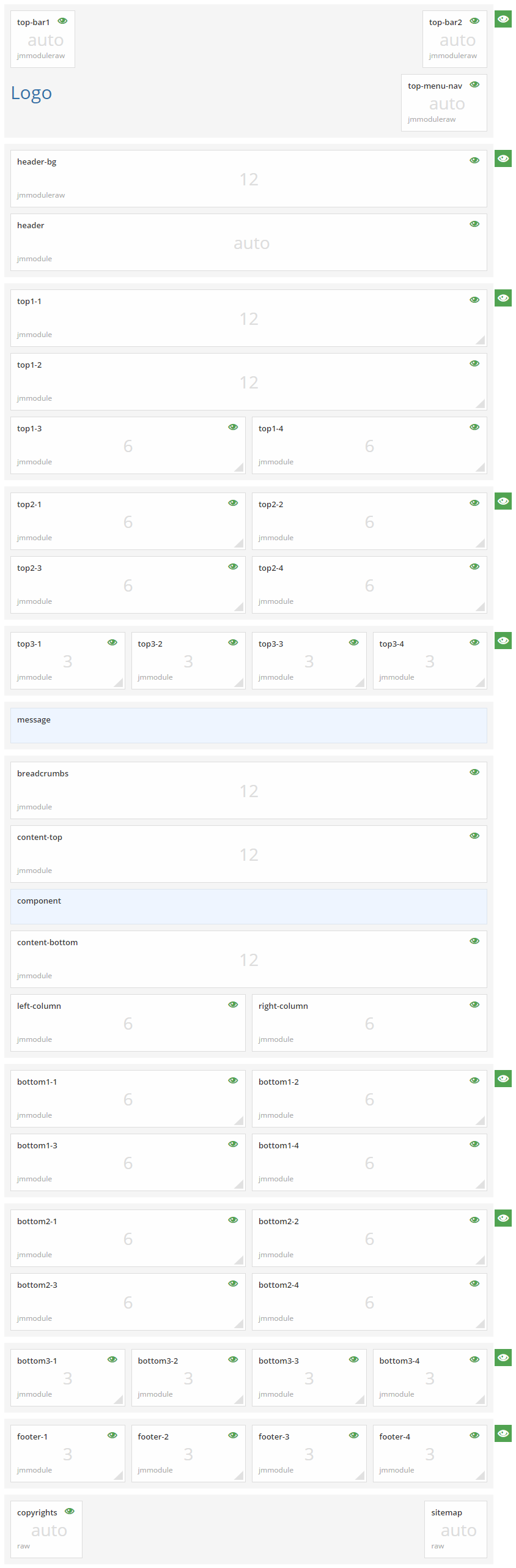Click the Logo link
Screen dimensions: 516x1568
[31, 93]
